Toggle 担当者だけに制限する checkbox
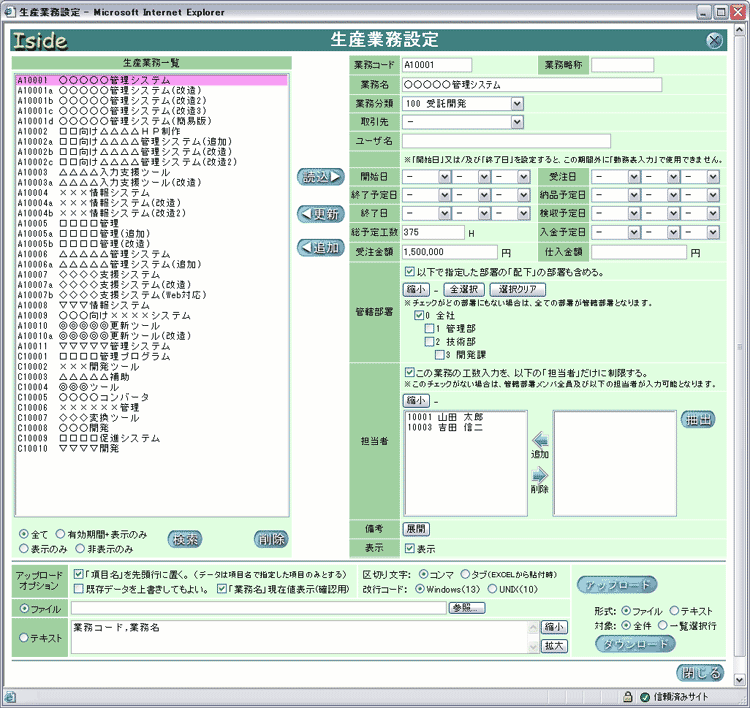Image resolution: width=750 pixels, height=708 pixels. point(409,372)
